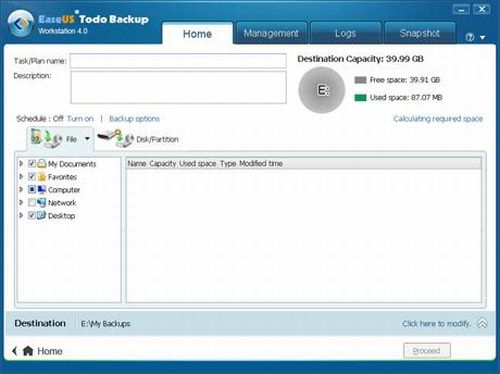500x374 pixels.
Task: Click the E:\My Backups destination path
Action: [106, 324]
